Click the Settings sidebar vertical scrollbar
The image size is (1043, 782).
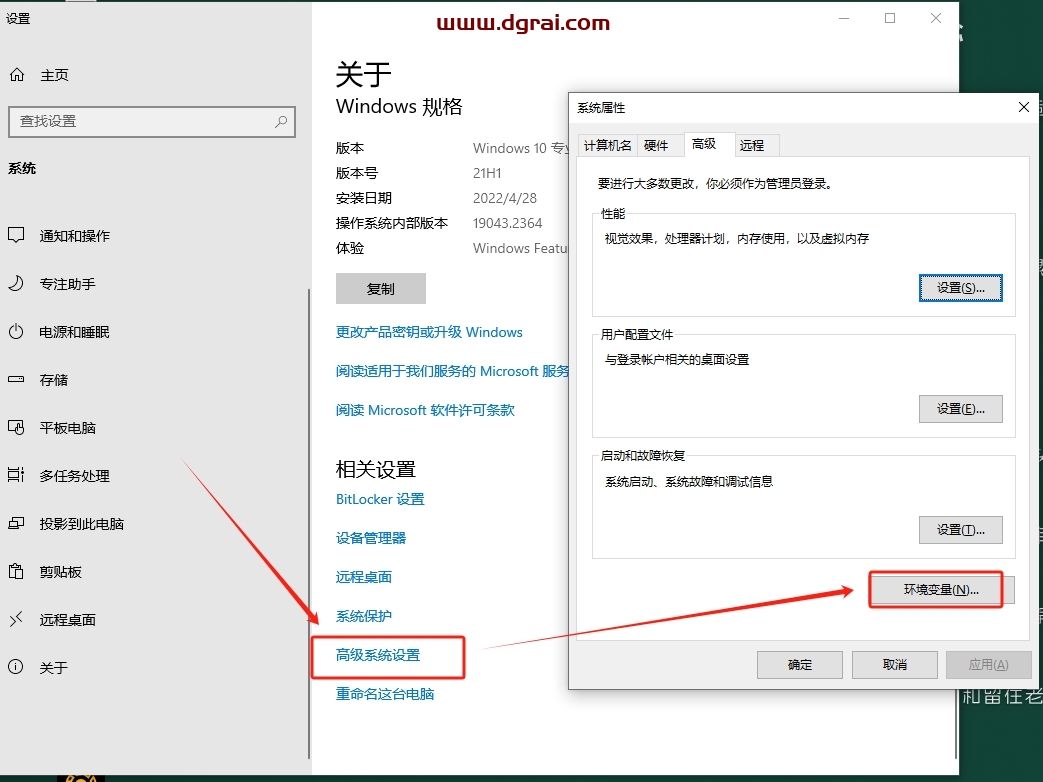pyautogui.click(x=309, y=523)
